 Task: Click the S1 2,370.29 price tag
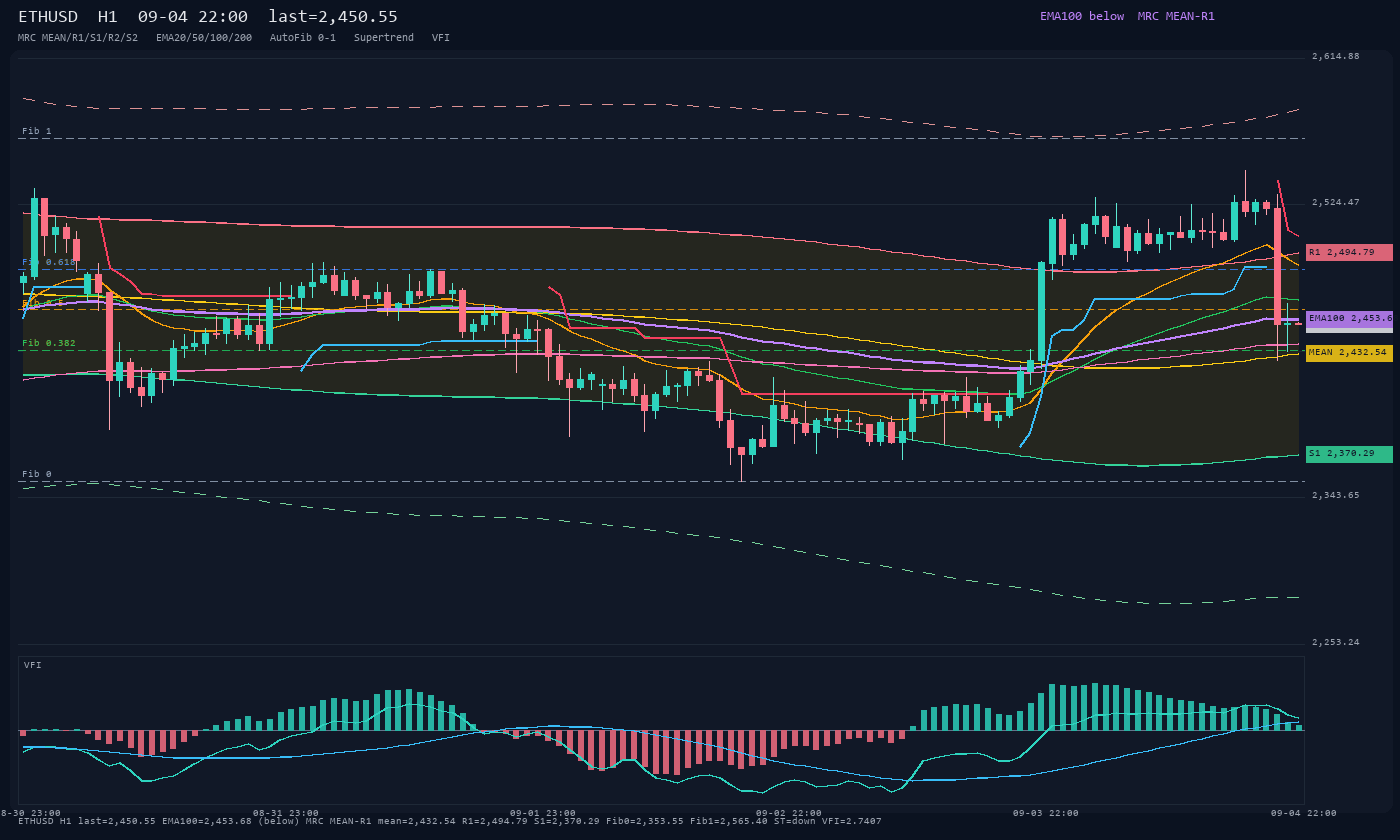(1349, 454)
